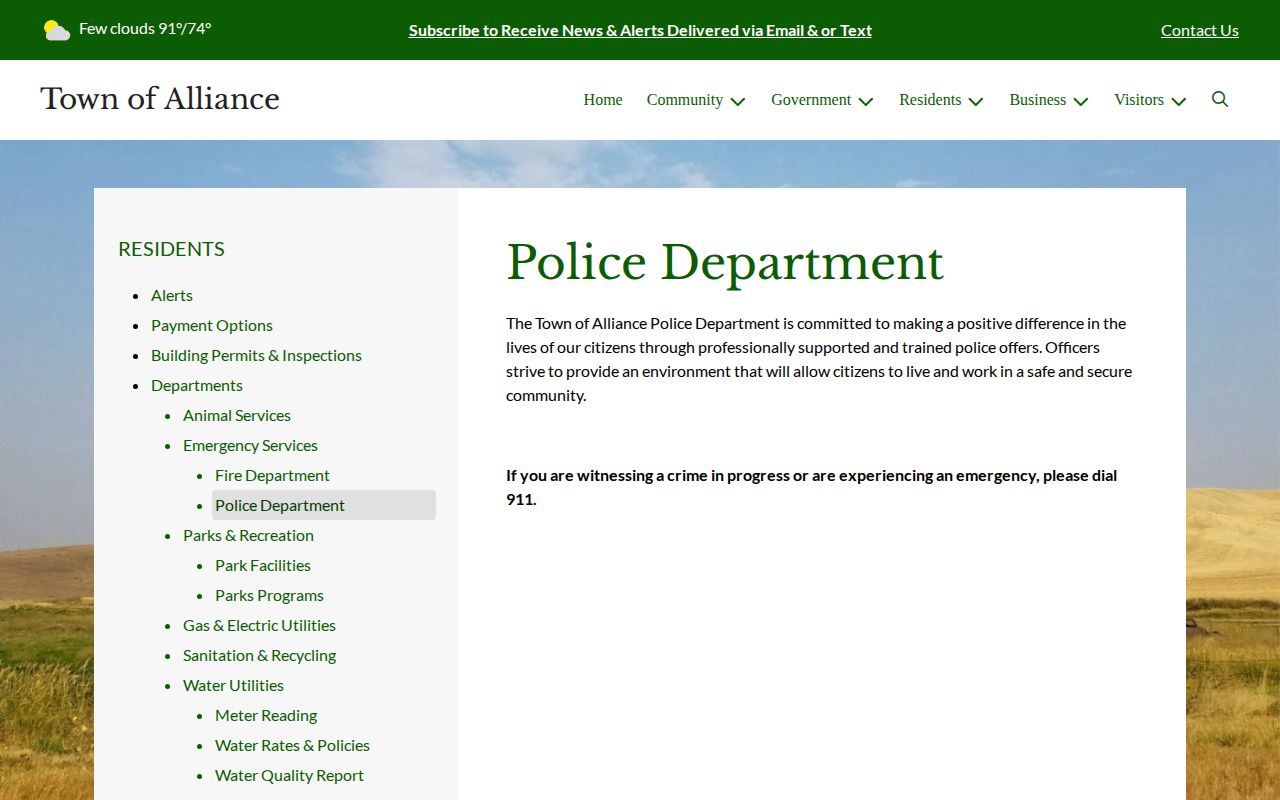Open Sanitation & Recycling sidebar link

tap(259, 655)
